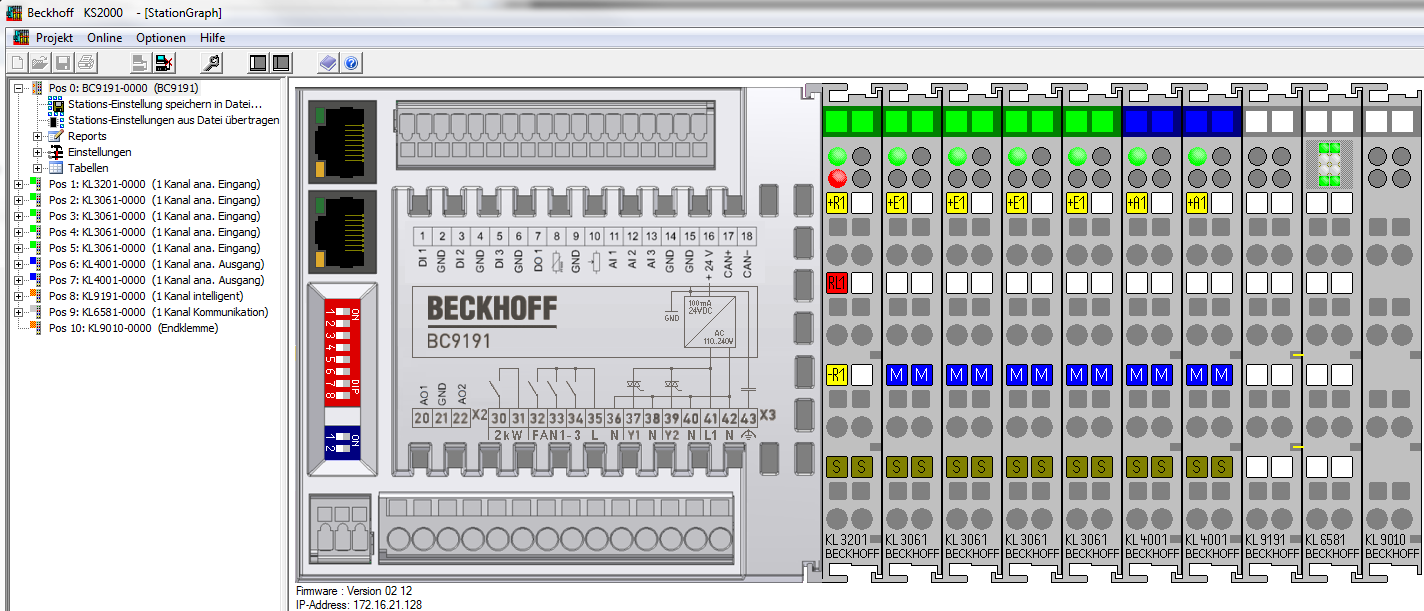Click the wrench key toolbar icon
The image size is (1424, 611).
[211, 63]
